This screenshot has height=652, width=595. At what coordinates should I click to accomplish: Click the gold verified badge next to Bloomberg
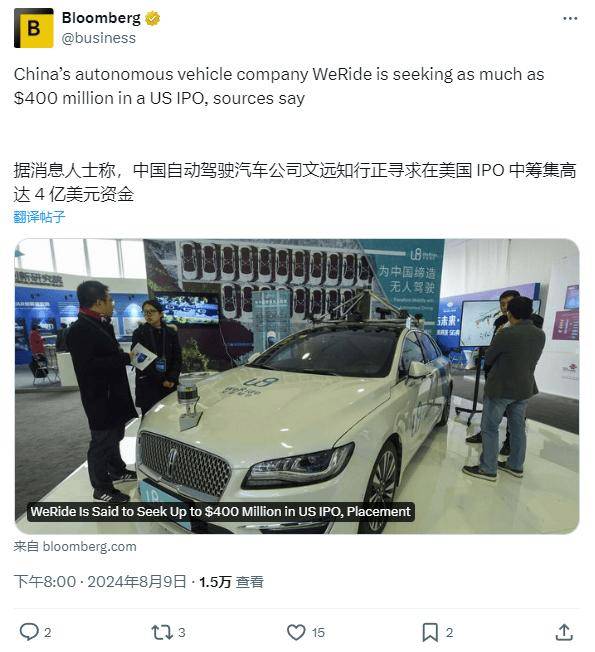(x=153, y=19)
